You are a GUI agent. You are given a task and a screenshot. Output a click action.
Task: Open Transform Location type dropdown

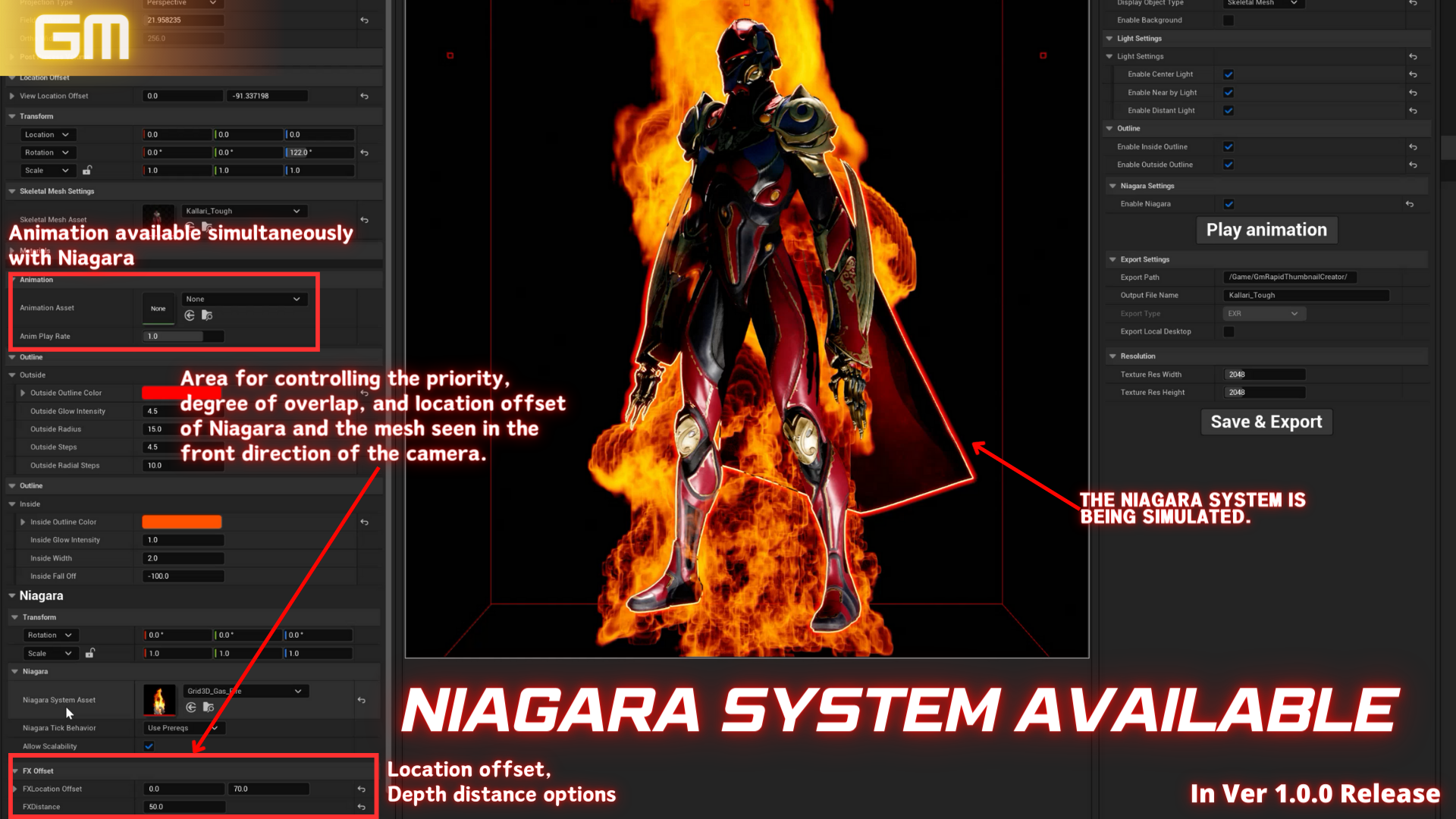point(47,135)
